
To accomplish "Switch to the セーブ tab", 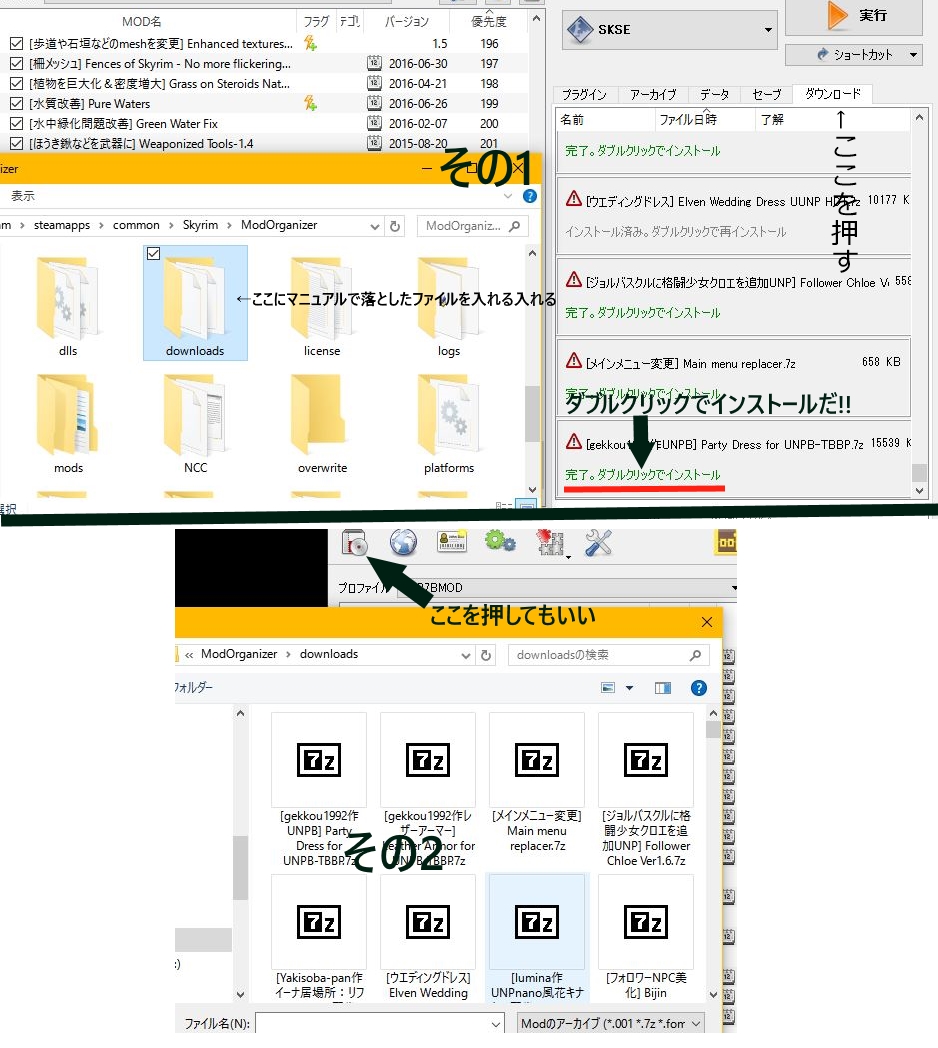I will [766, 95].
